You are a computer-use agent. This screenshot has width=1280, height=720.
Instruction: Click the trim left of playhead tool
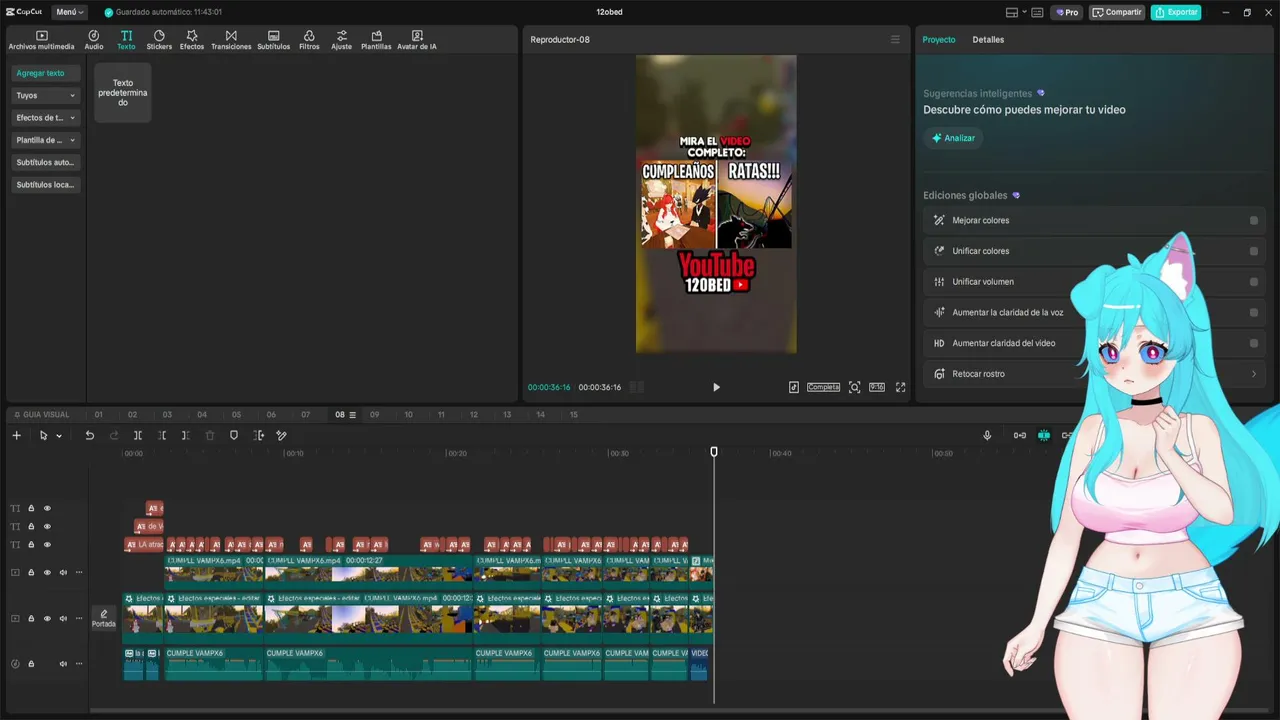162,435
